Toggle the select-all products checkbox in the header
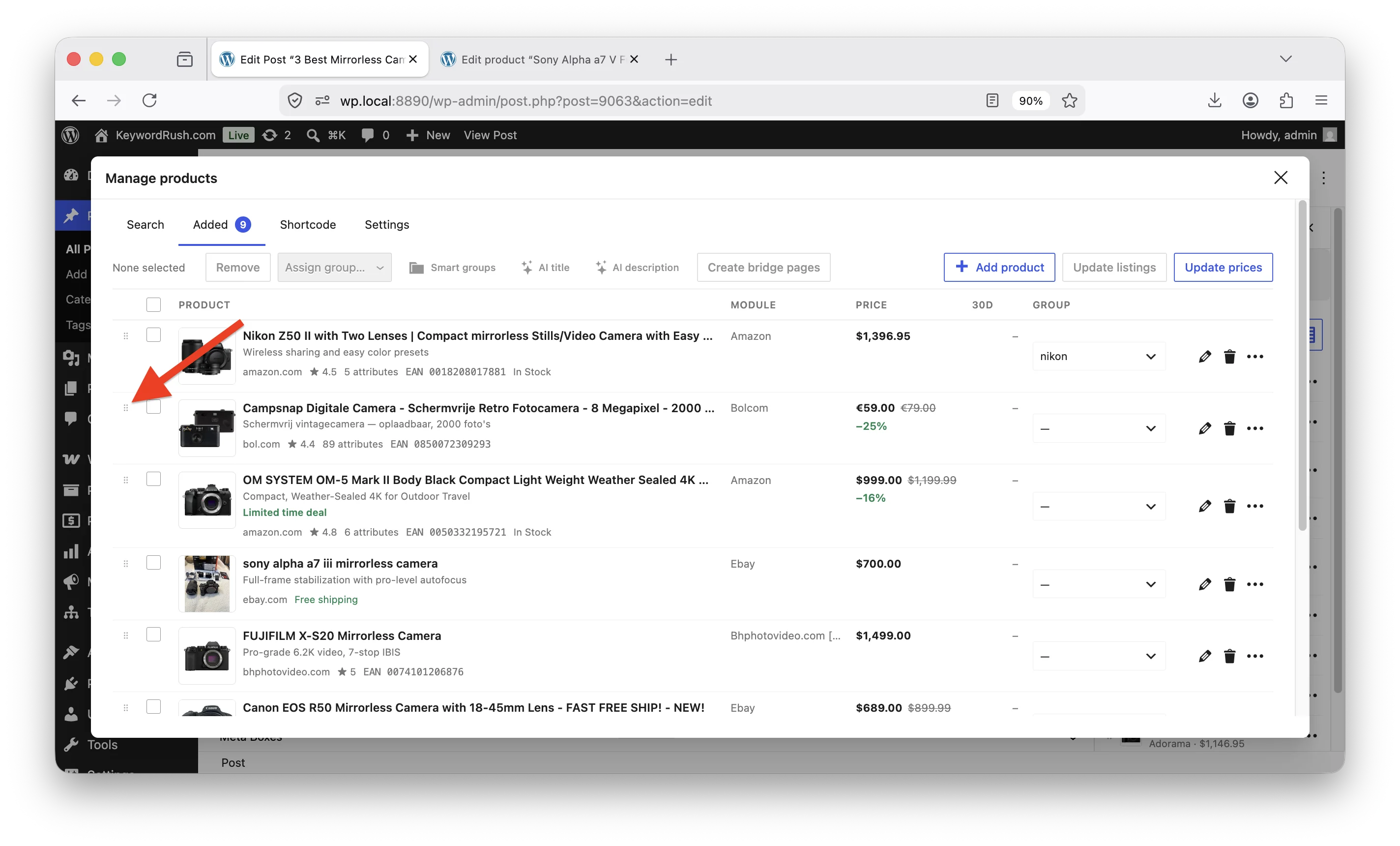Viewport: 1400px width, 846px height. click(x=153, y=305)
